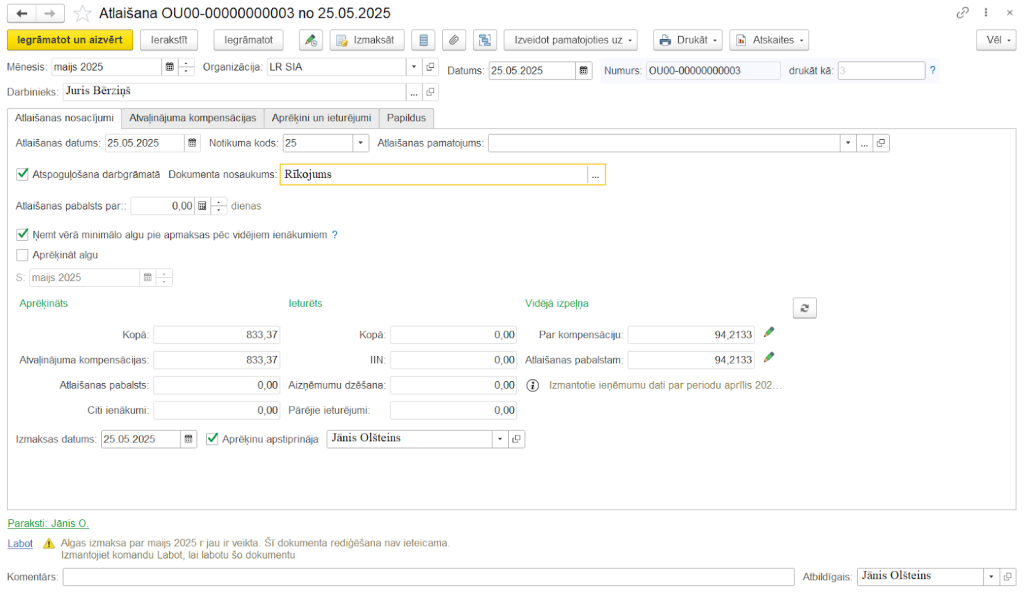Enable the Aprēķināt algu checkbox
This screenshot has width=1024, height=593.
23,255
